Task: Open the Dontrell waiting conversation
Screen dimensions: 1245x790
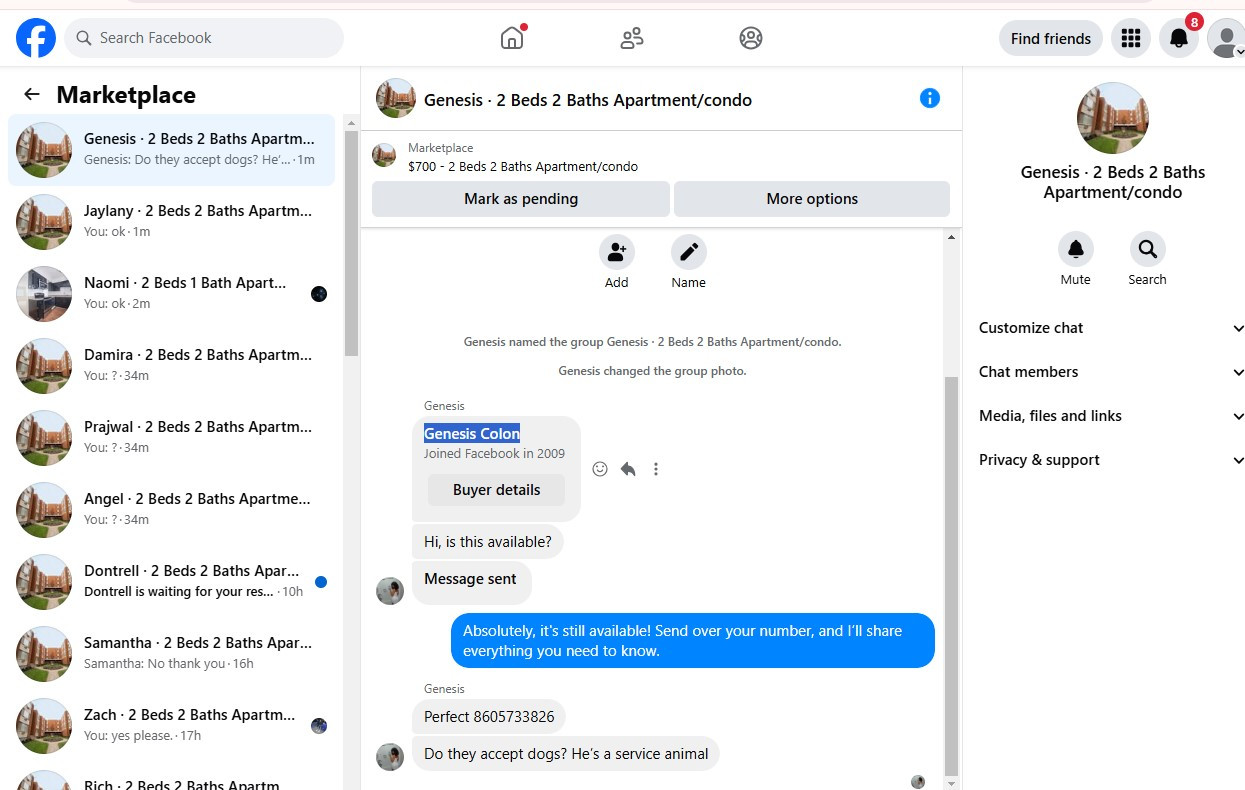Action: click(172, 582)
